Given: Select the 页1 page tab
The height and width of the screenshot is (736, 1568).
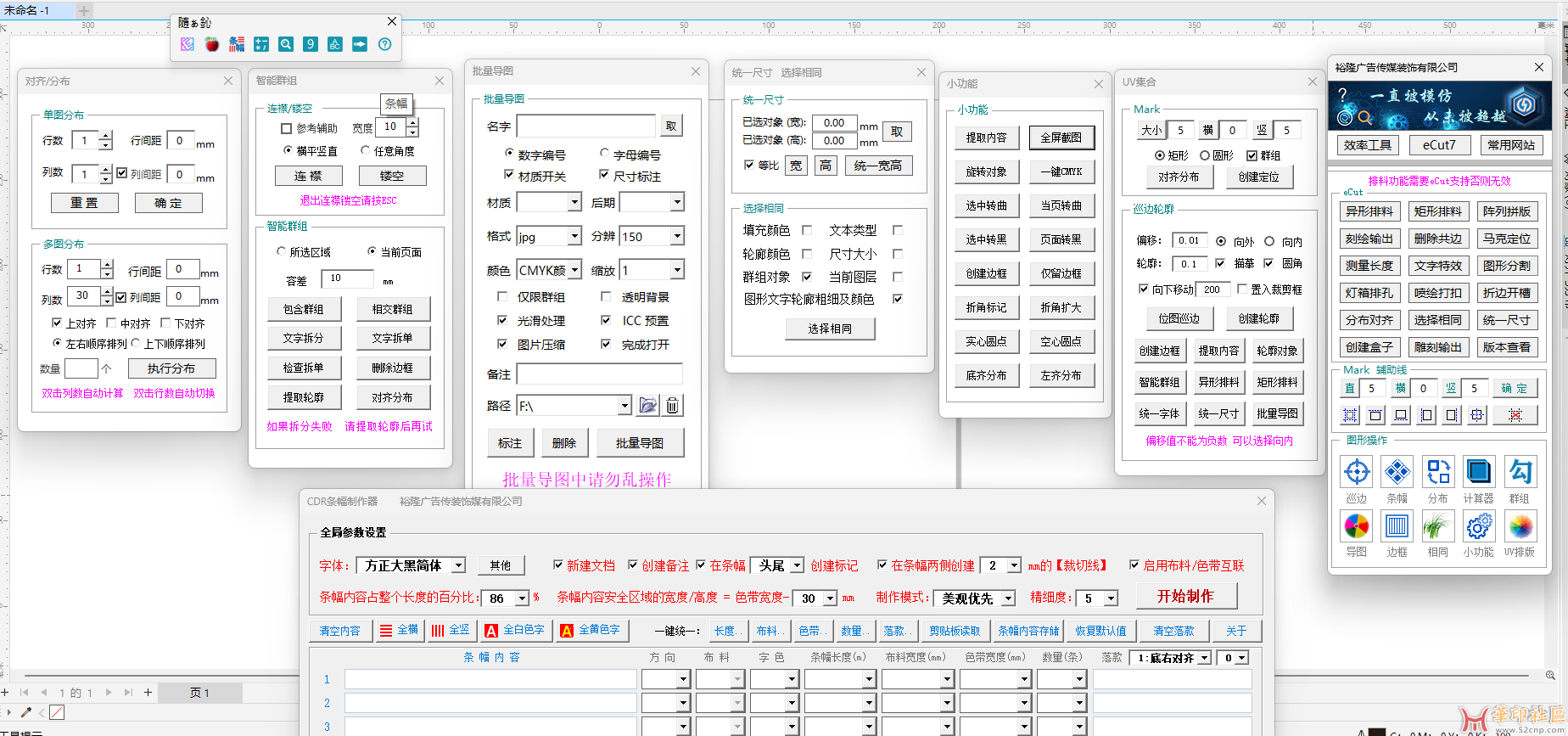Looking at the screenshot, I should [x=199, y=693].
